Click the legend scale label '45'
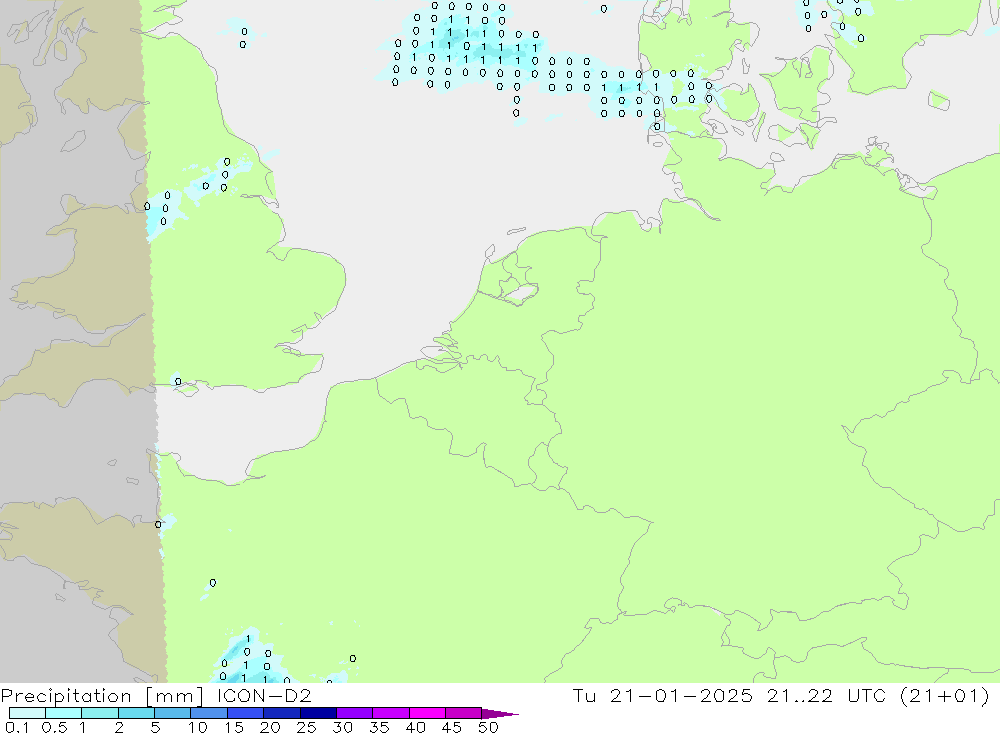The width and height of the screenshot is (1000, 733). tap(452, 727)
